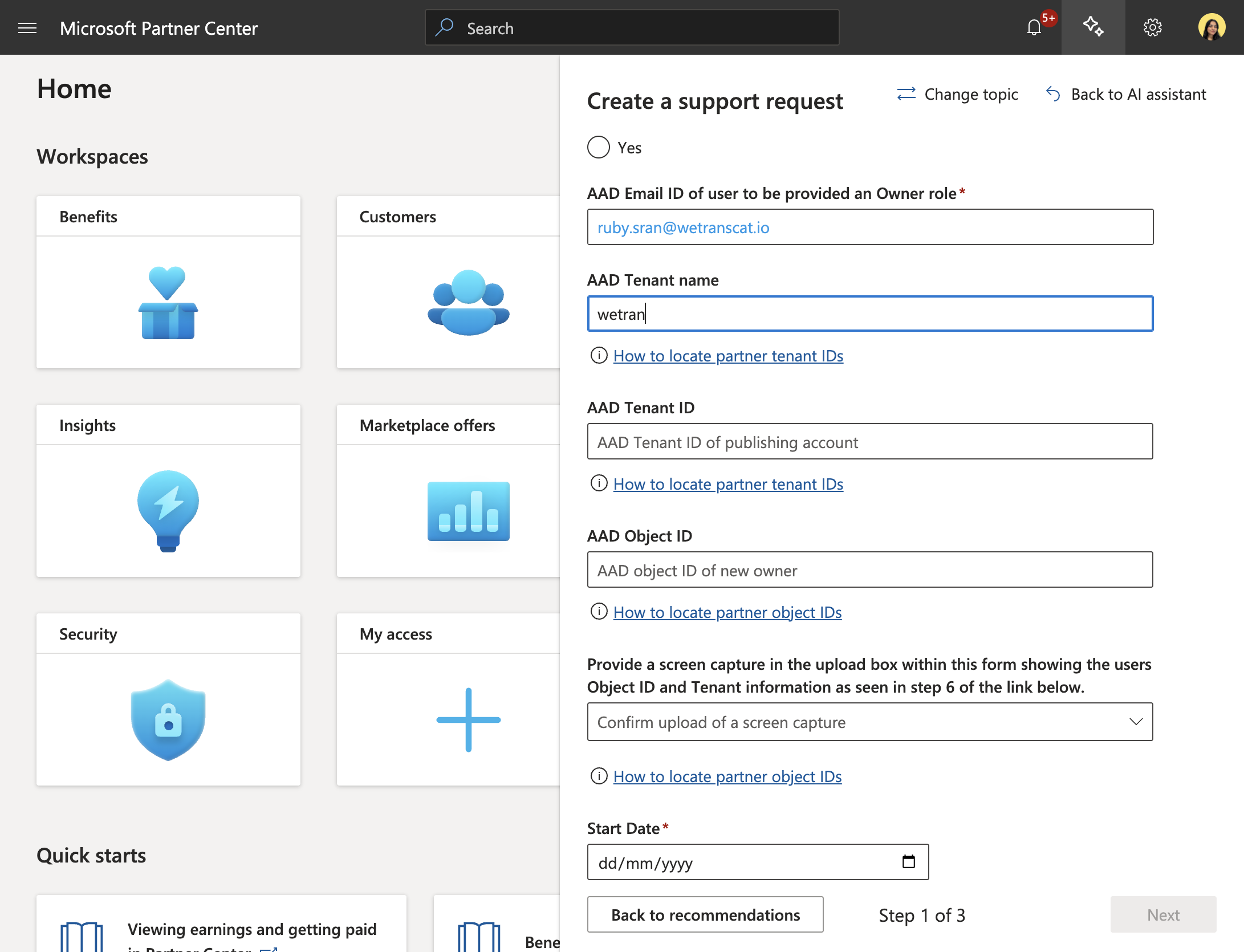The width and height of the screenshot is (1244, 952).
Task: Open the Customers workspace people icon
Action: click(x=468, y=303)
